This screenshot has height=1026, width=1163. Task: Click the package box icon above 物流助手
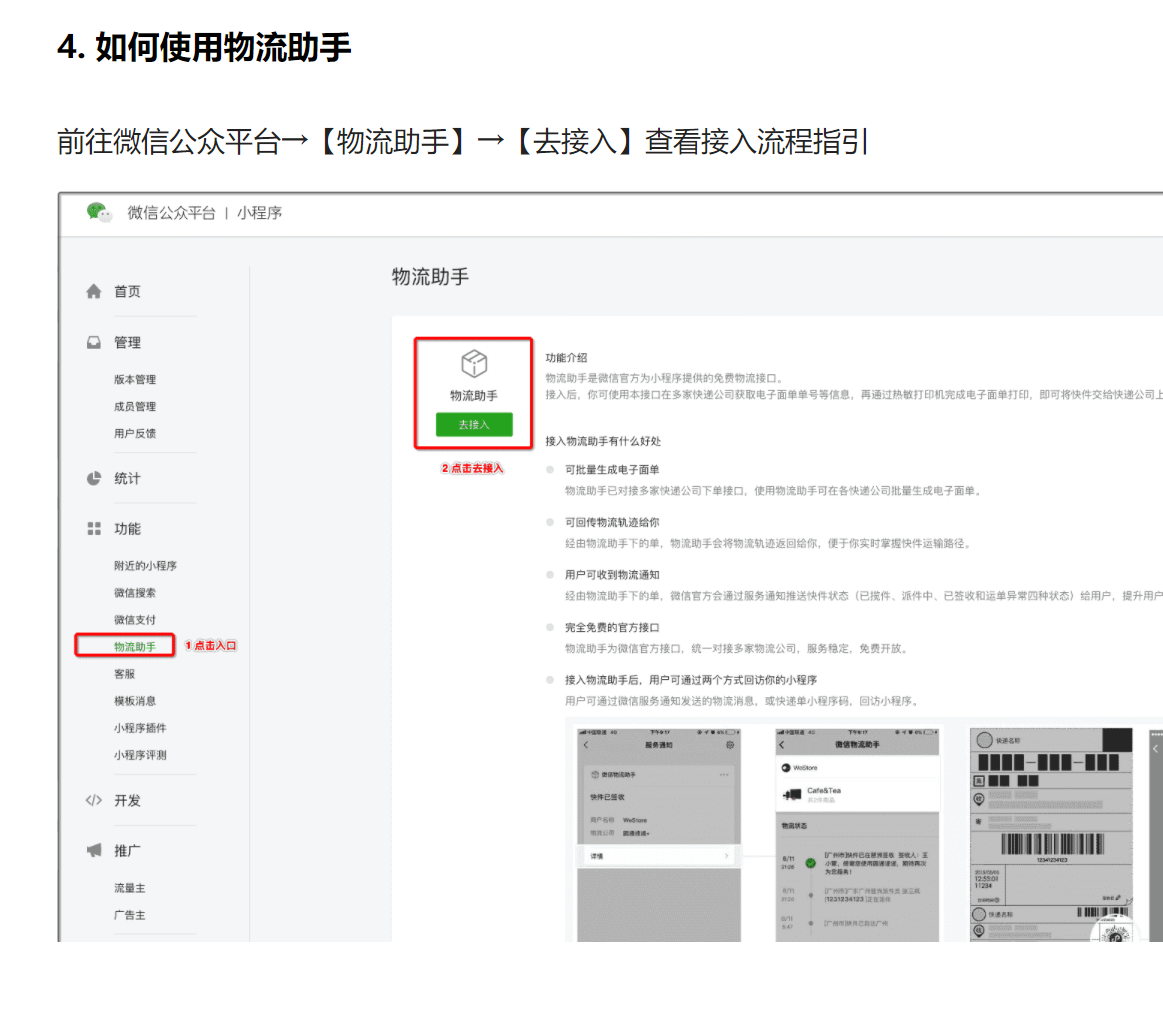point(474,364)
